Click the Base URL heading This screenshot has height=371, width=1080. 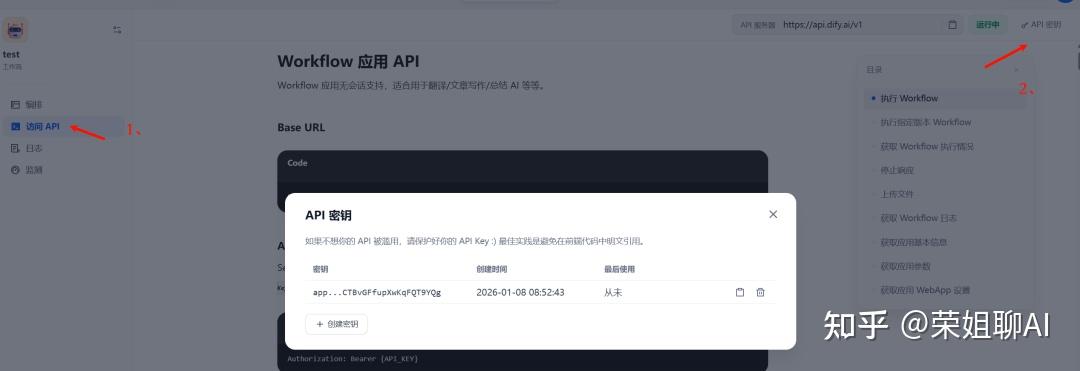pyautogui.click(x=301, y=127)
